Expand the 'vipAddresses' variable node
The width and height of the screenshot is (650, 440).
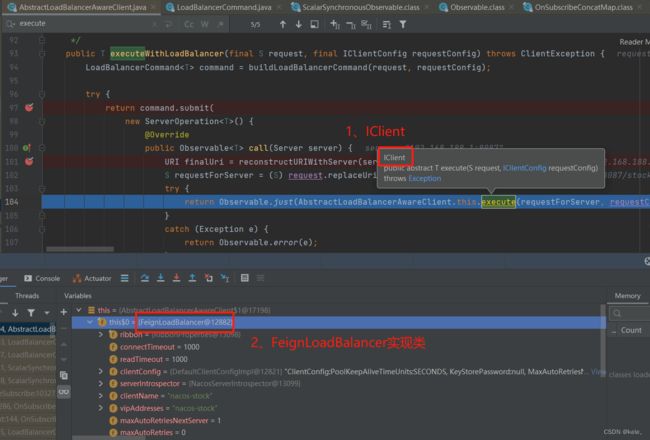click(100, 408)
